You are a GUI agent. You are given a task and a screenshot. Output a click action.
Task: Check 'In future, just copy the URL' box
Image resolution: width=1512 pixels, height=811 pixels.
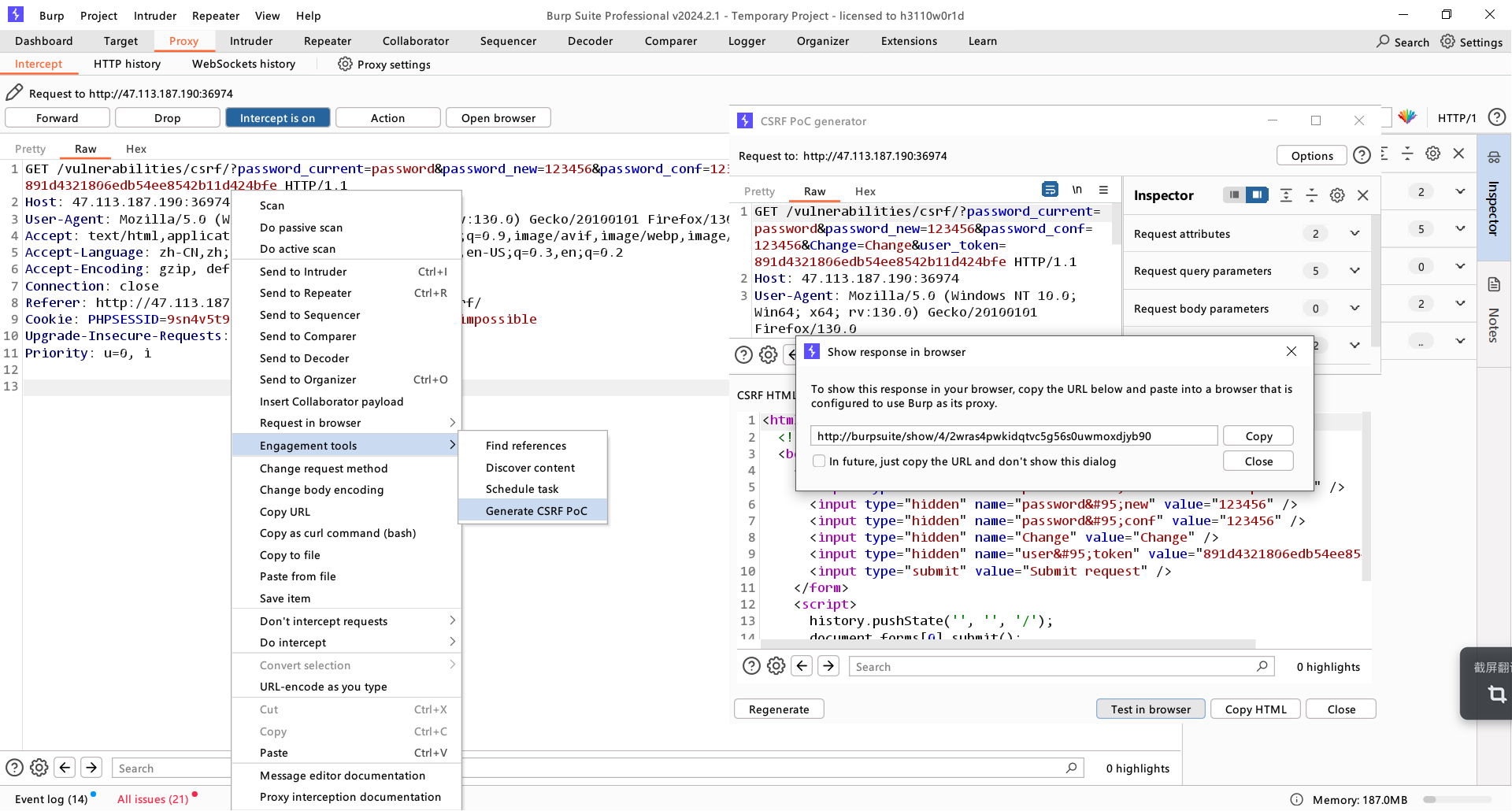[819, 461]
